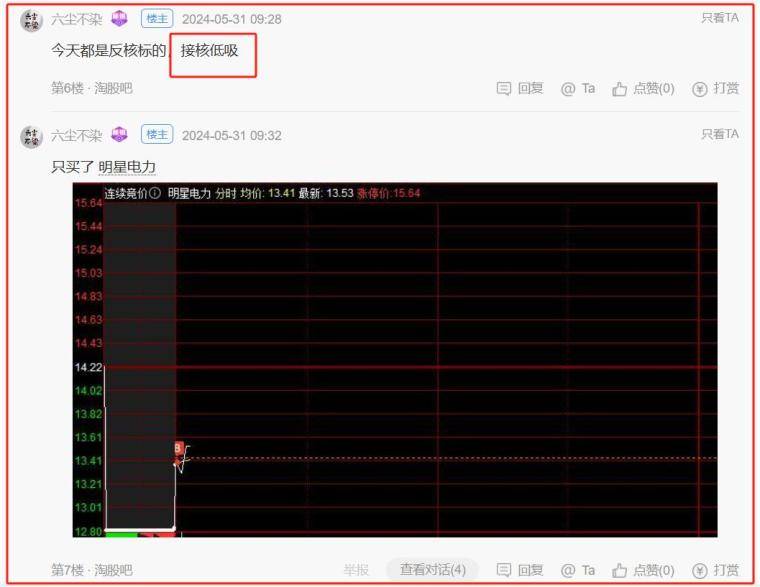
Task: Reply to the 第6楼 post
Action: pyautogui.click(x=520, y=88)
